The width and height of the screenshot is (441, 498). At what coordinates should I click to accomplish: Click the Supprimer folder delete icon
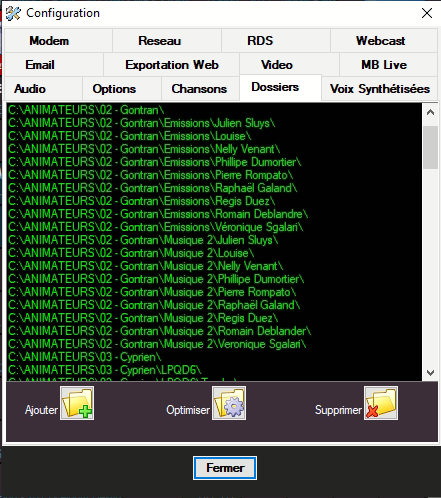(381, 403)
